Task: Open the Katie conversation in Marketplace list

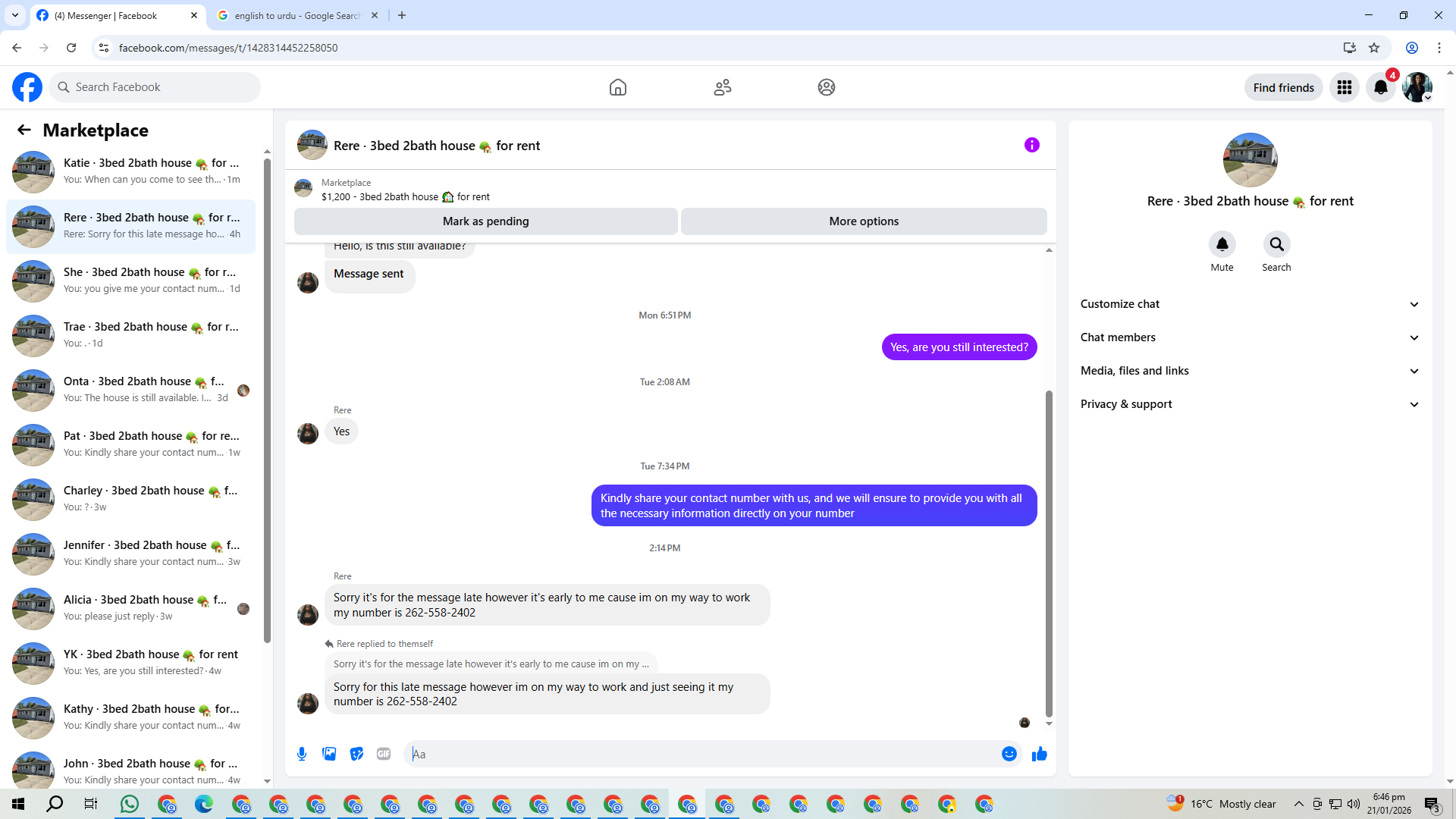Action: [x=133, y=171]
